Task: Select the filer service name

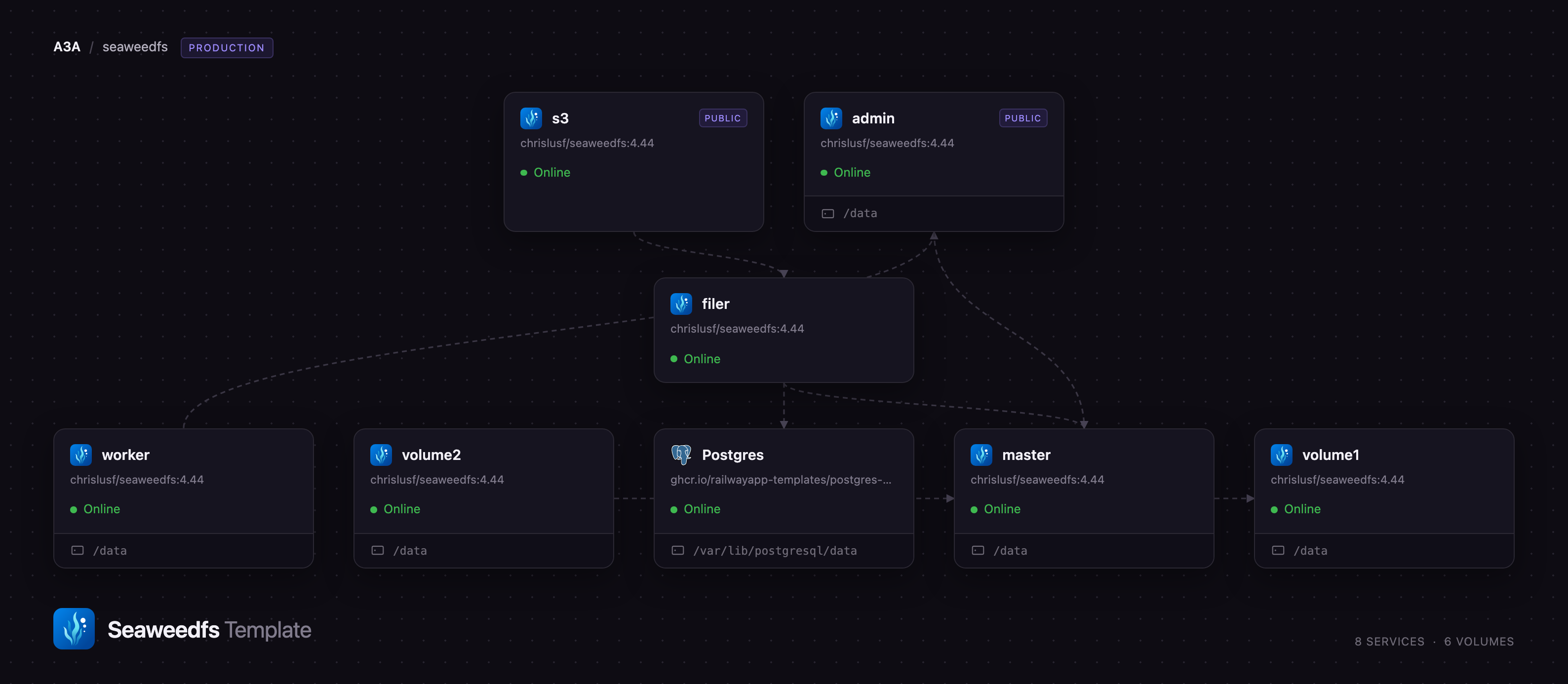Action: pos(715,304)
